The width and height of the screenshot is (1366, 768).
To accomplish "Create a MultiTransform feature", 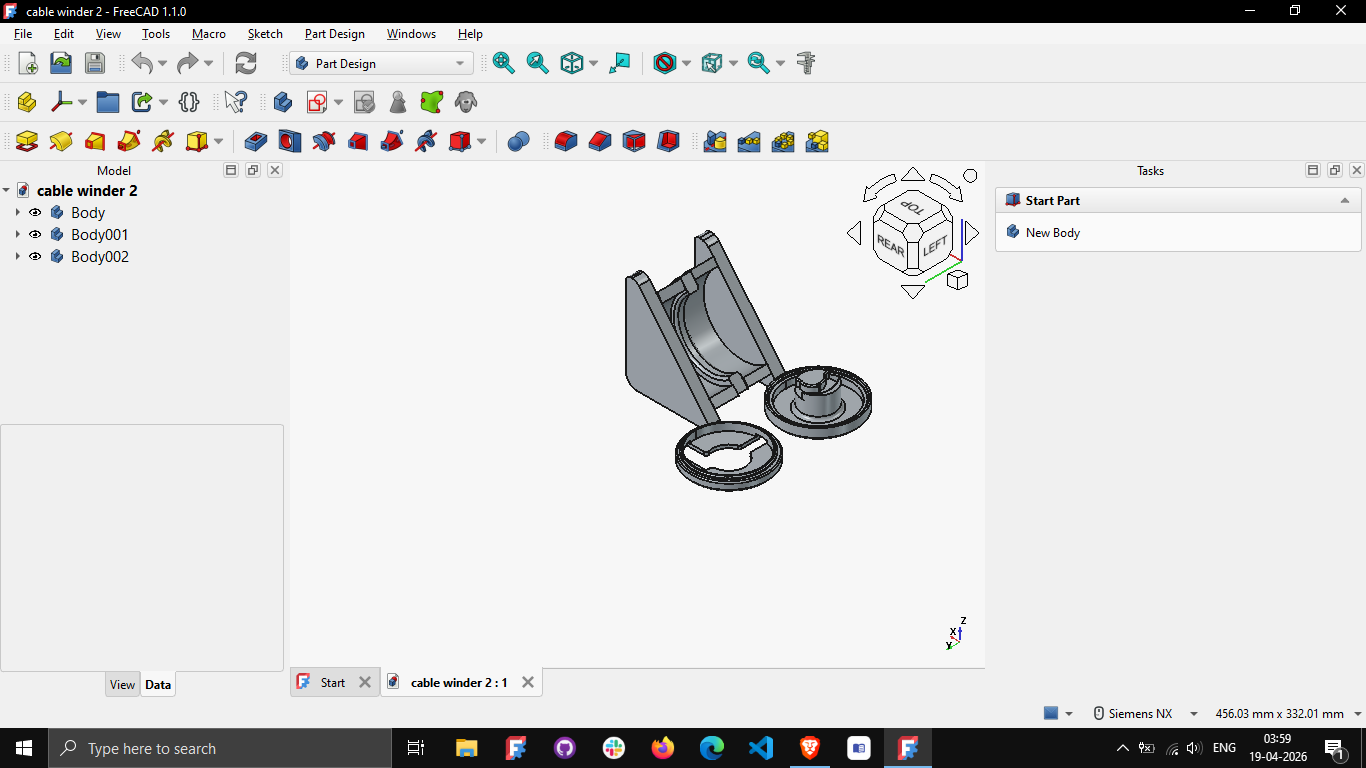I will click(x=817, y=141).
